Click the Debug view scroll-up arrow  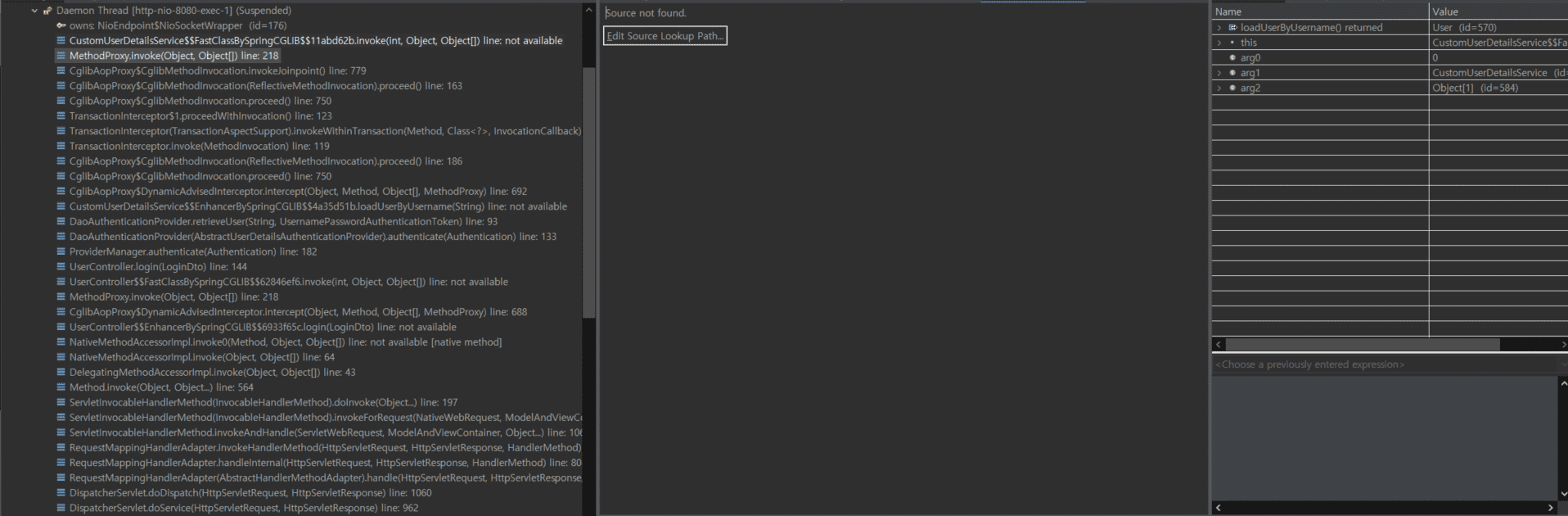pos(588,10)
